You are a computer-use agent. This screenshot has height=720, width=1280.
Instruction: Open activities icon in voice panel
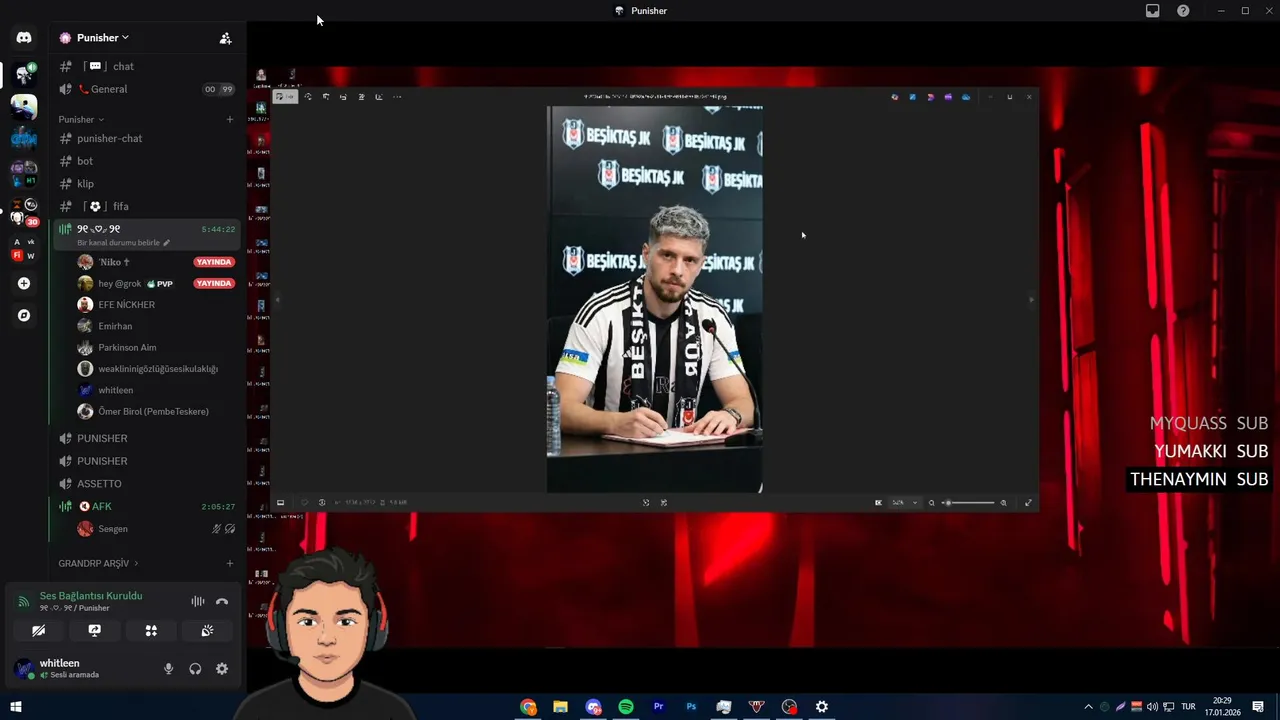pos(151,631)
